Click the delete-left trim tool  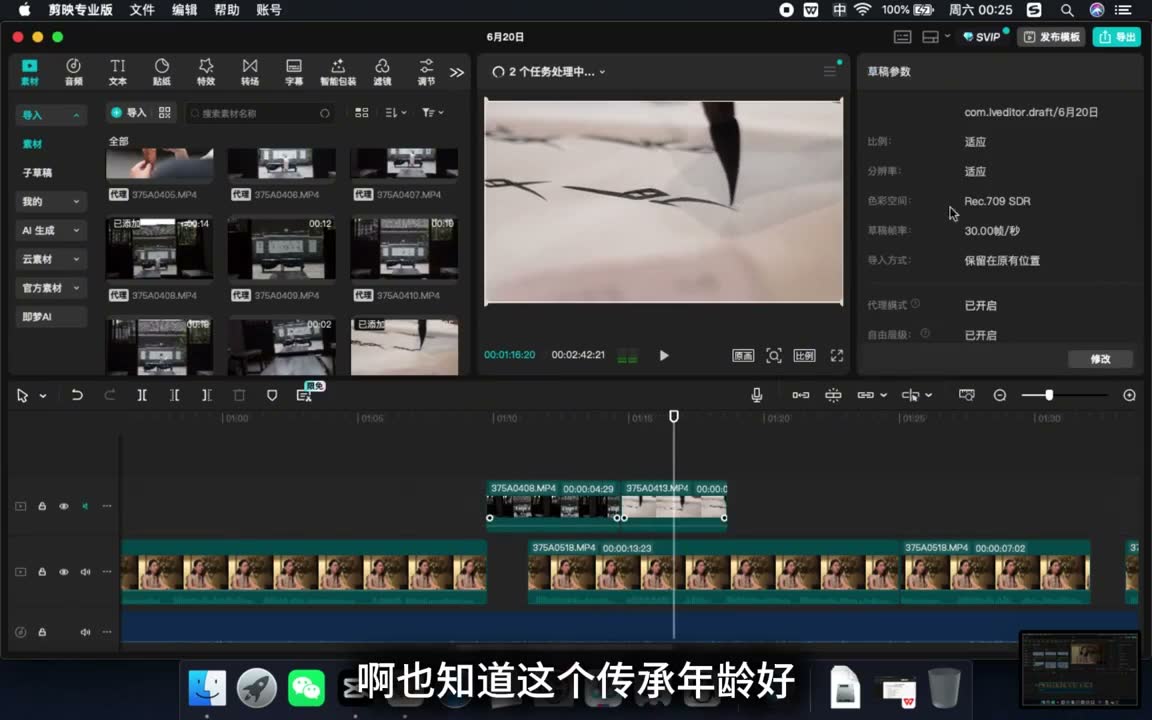[174, 395]
